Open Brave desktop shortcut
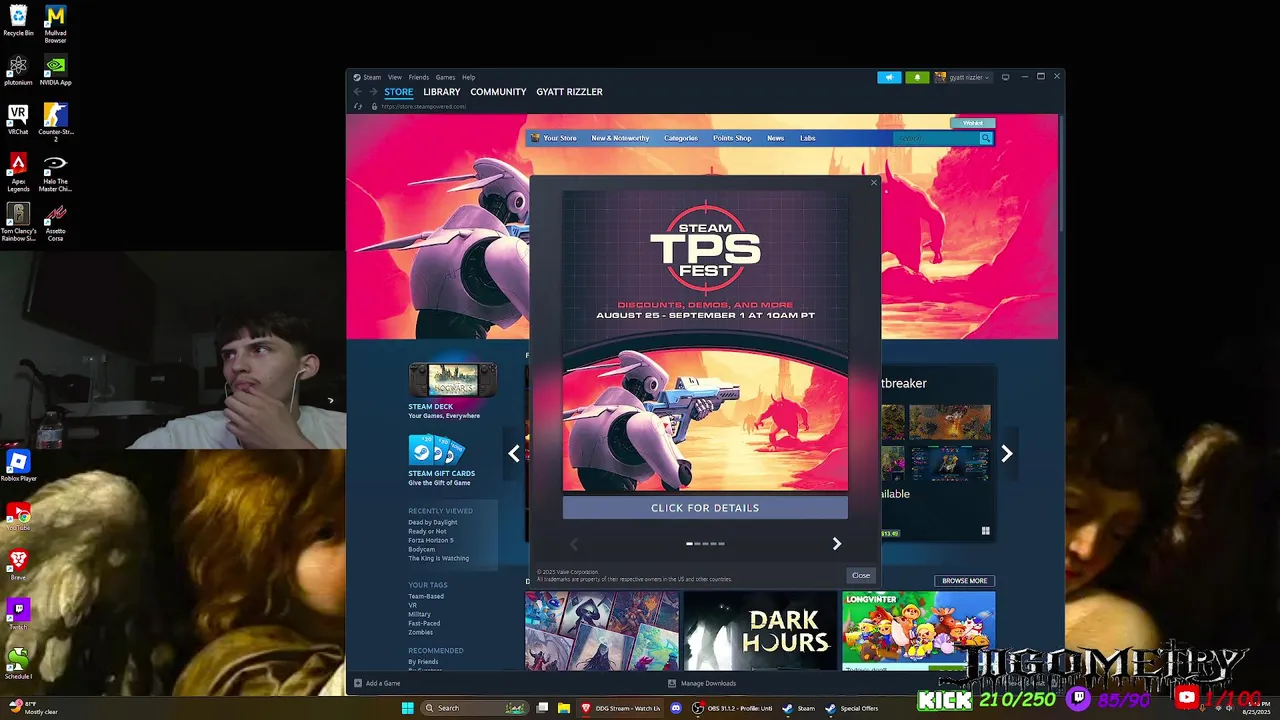1280x720 pixels. pyautogui.click(x=18, y=565)
